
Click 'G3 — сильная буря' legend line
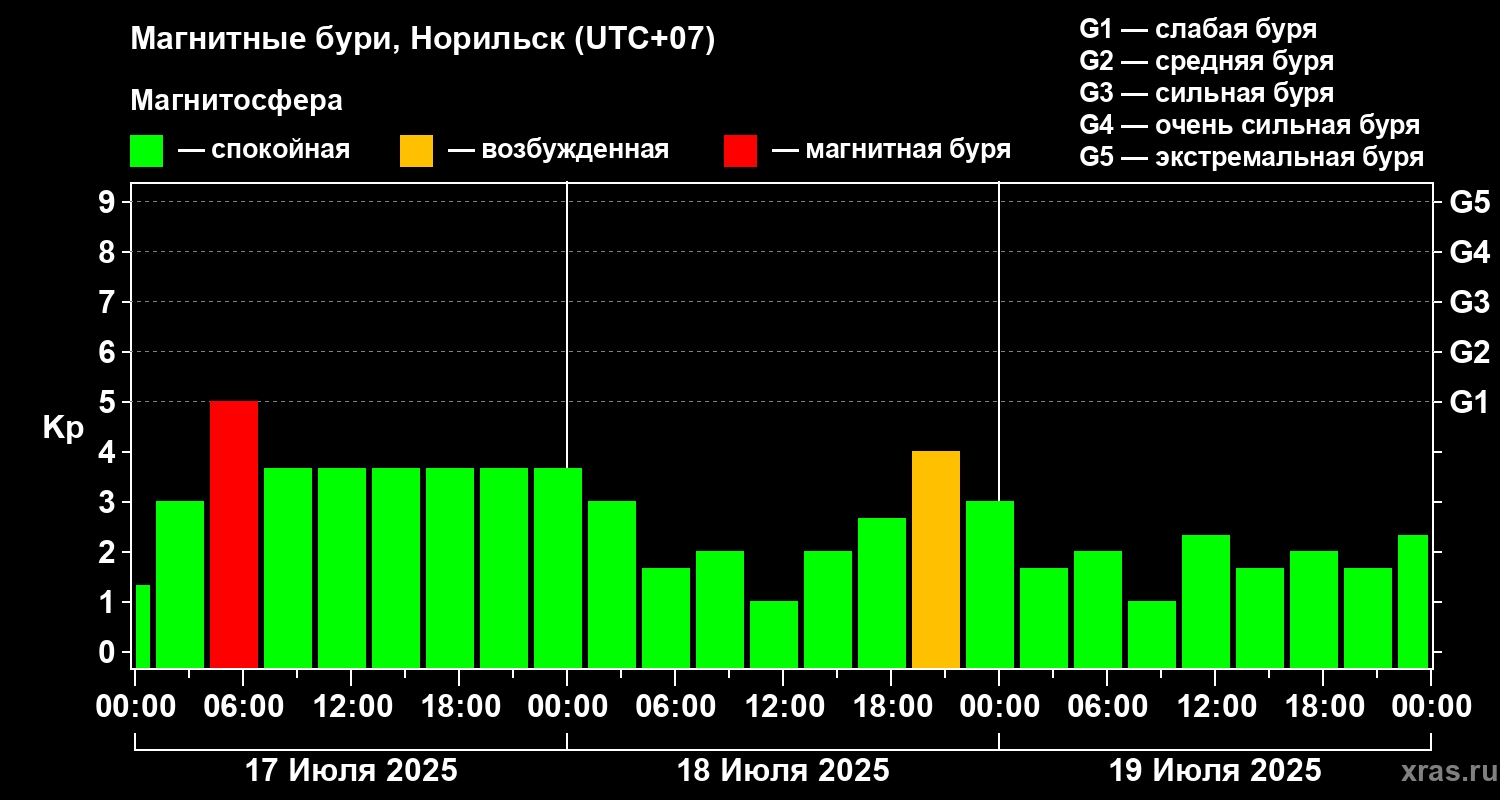[x=1207, y=93]
